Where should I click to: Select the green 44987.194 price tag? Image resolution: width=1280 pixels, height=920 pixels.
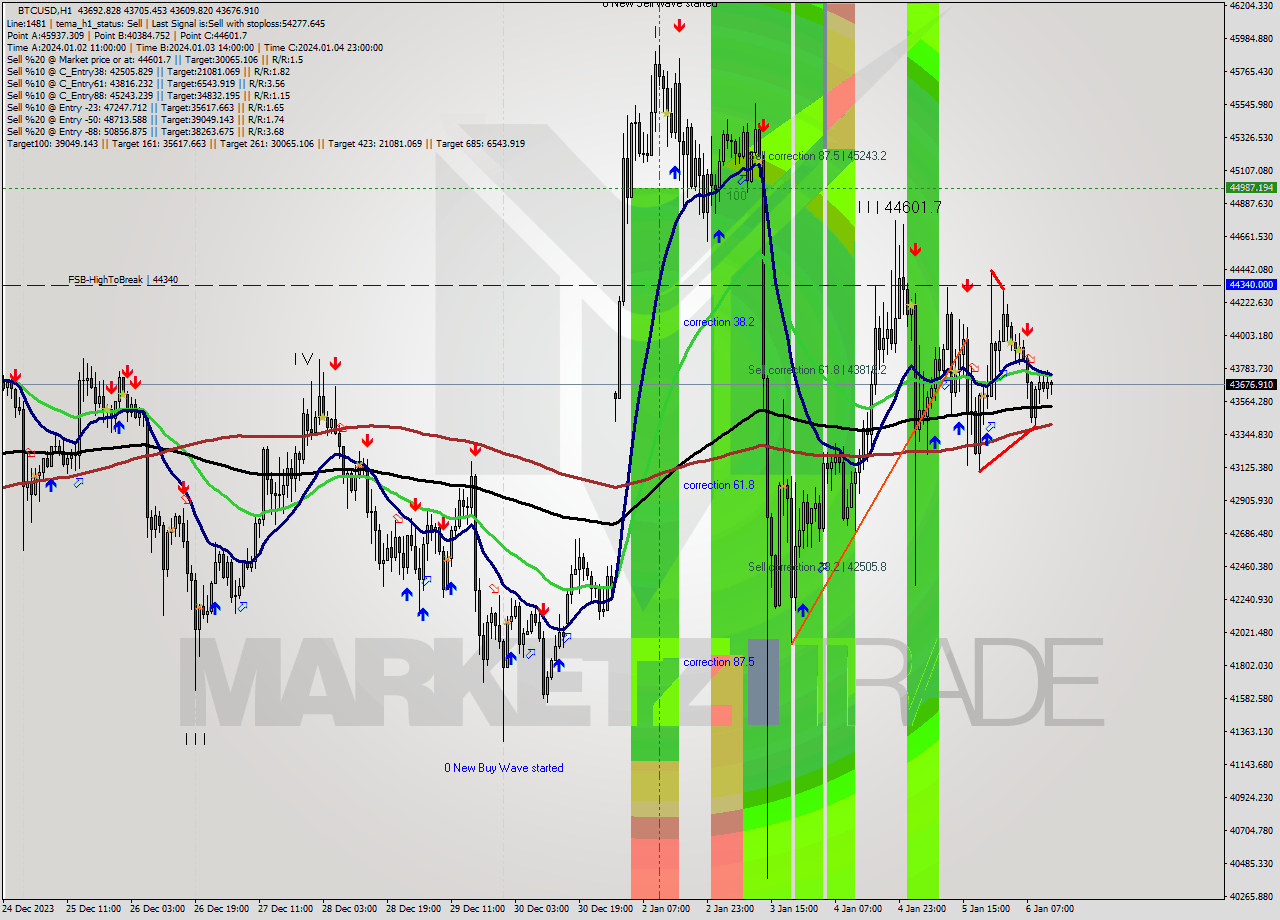coord(1251,188)
